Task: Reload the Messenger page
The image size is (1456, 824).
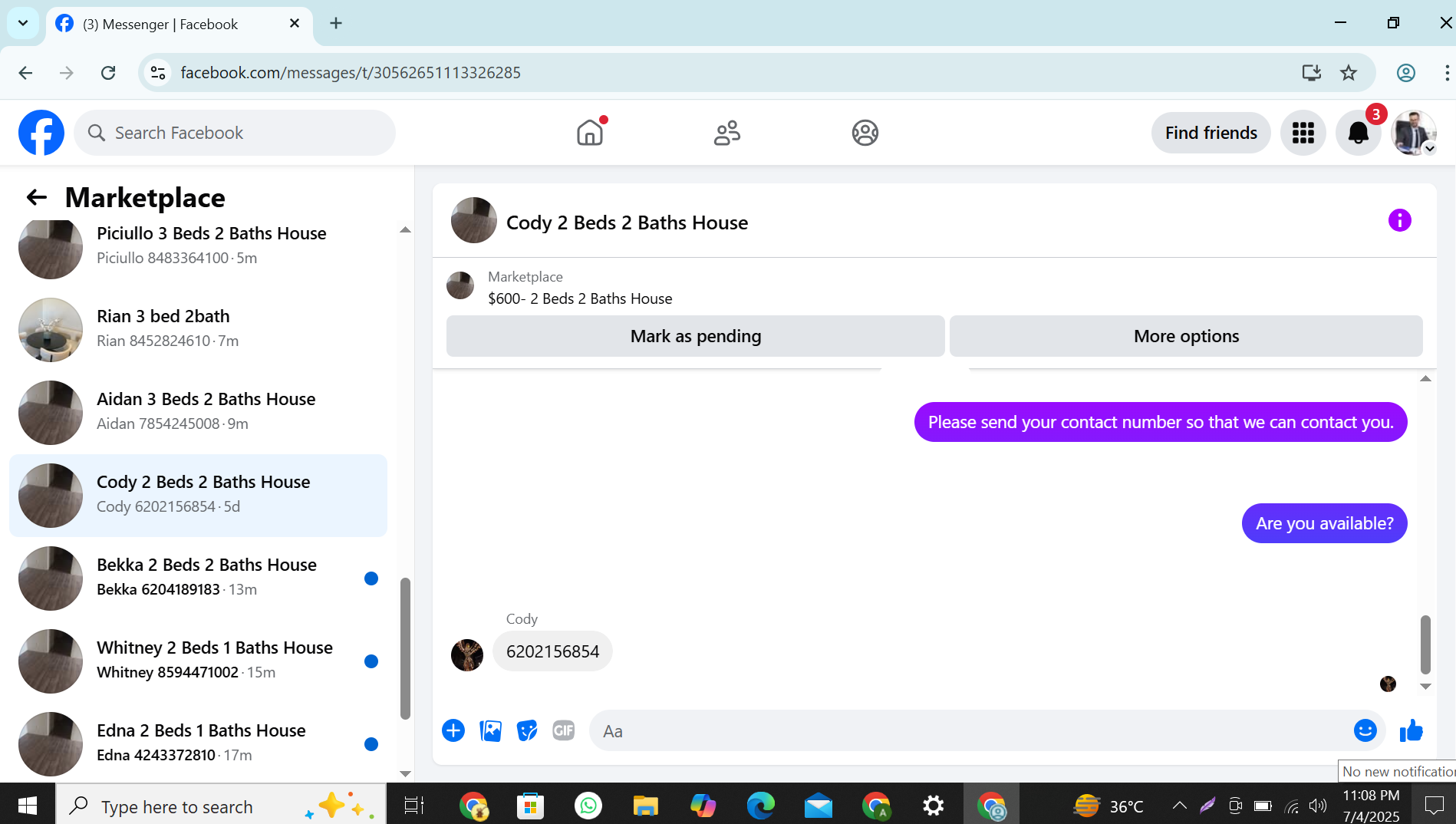Action: (x=108, y=73)
